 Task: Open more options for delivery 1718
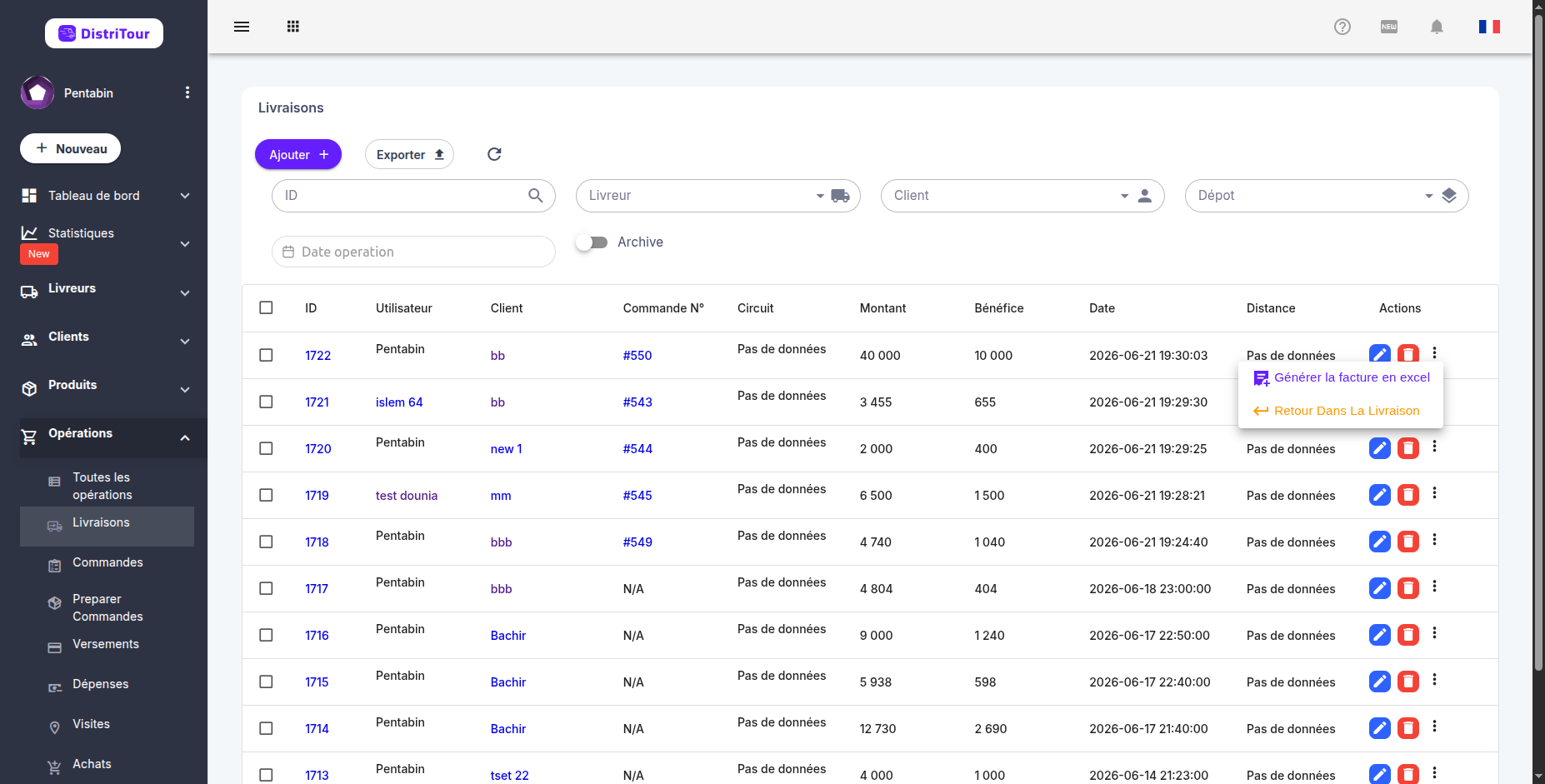(1435, 540)
